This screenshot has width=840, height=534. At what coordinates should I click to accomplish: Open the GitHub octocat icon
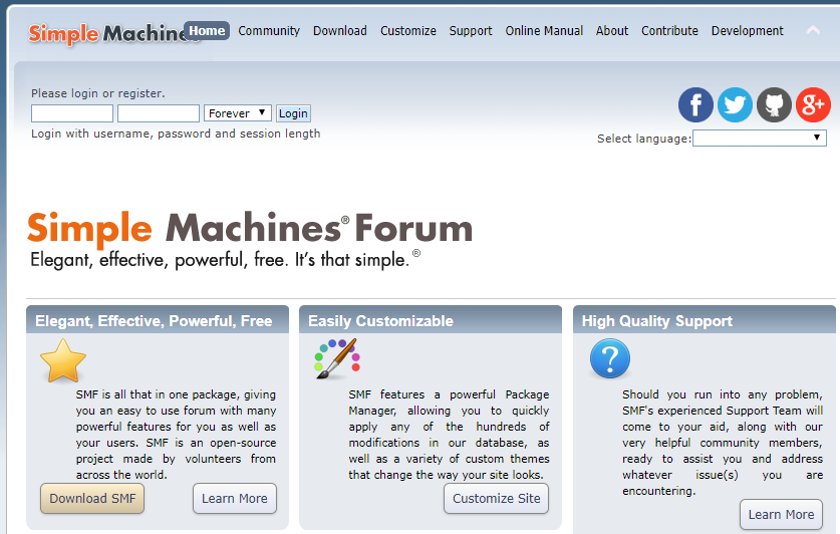coord(774,105)
